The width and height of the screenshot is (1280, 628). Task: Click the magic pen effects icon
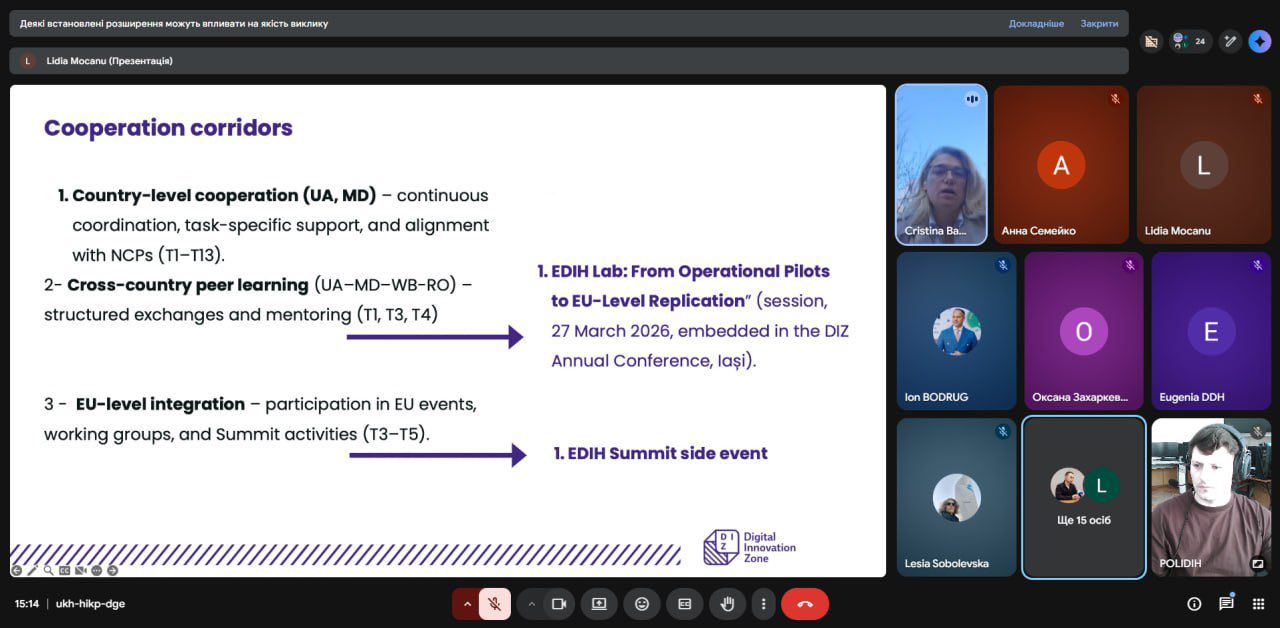tap(1231, 41)
